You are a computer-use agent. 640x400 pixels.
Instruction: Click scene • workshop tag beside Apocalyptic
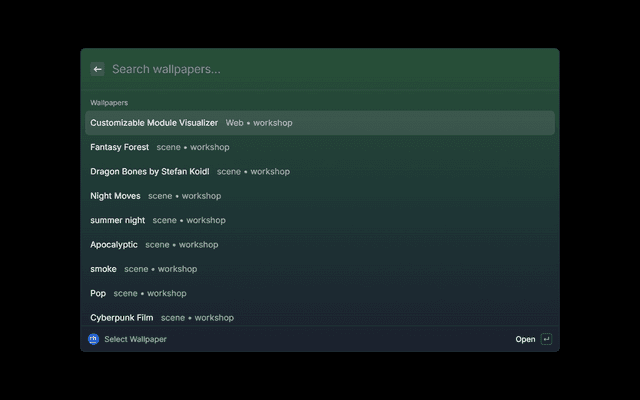coord(182,244)
